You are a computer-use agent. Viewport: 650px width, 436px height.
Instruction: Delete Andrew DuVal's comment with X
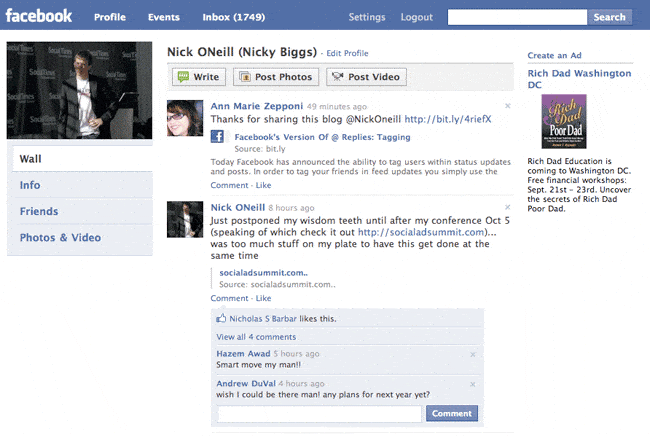tap(473, 385)
